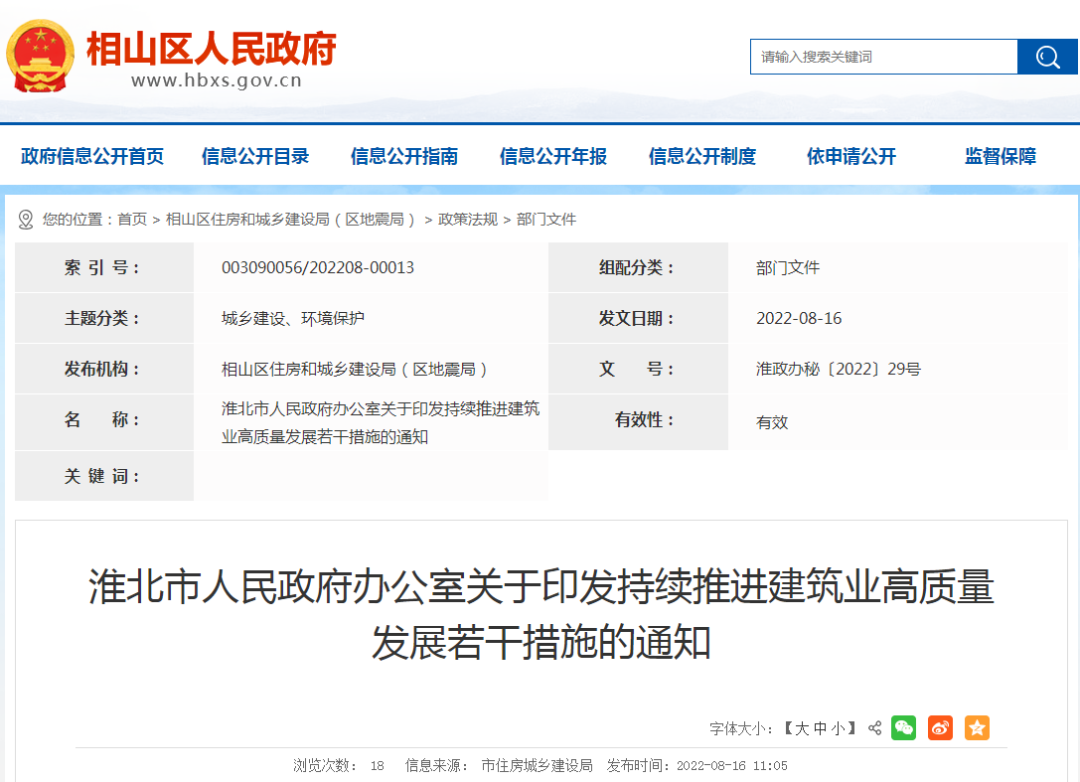Open 政府信息公开首页 nav item
Viewport: 1080px width, 782px height.
92,156
